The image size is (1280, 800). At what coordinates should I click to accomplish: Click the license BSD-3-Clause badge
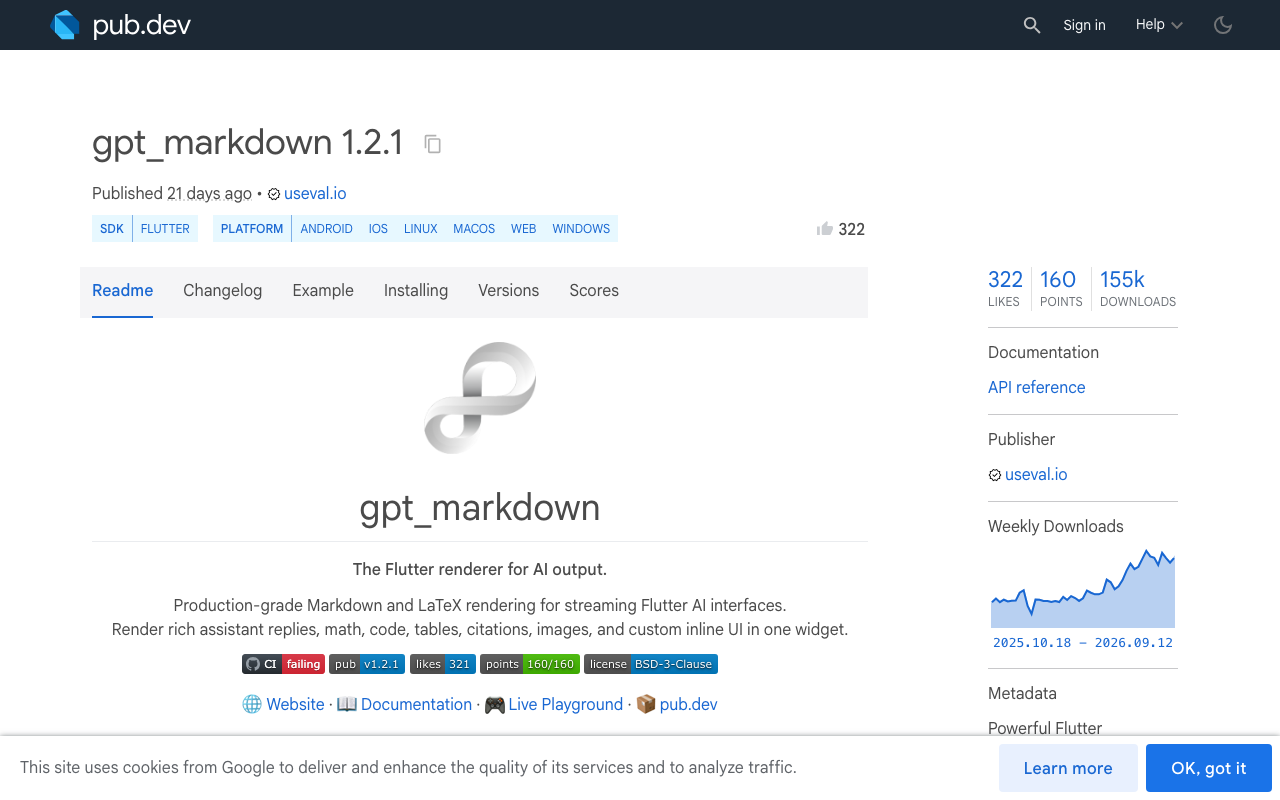point(651,664)
